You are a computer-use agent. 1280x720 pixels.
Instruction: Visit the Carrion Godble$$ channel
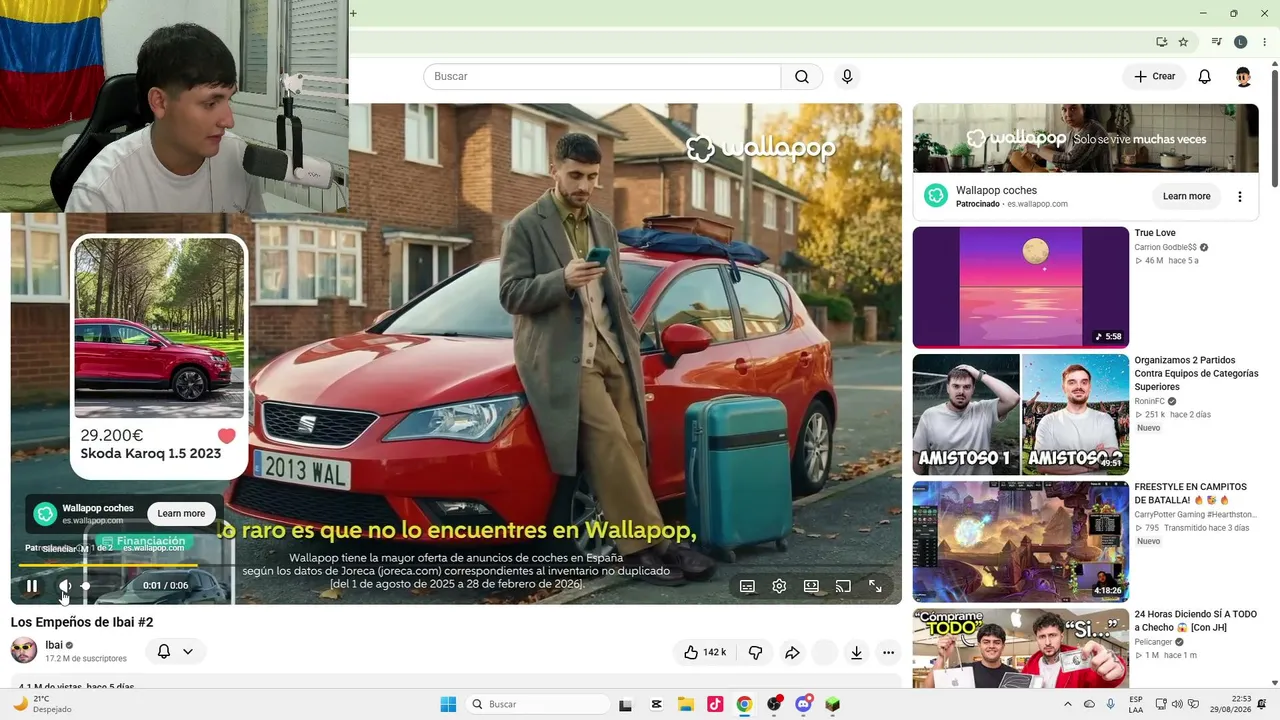tap(1166, 247)
